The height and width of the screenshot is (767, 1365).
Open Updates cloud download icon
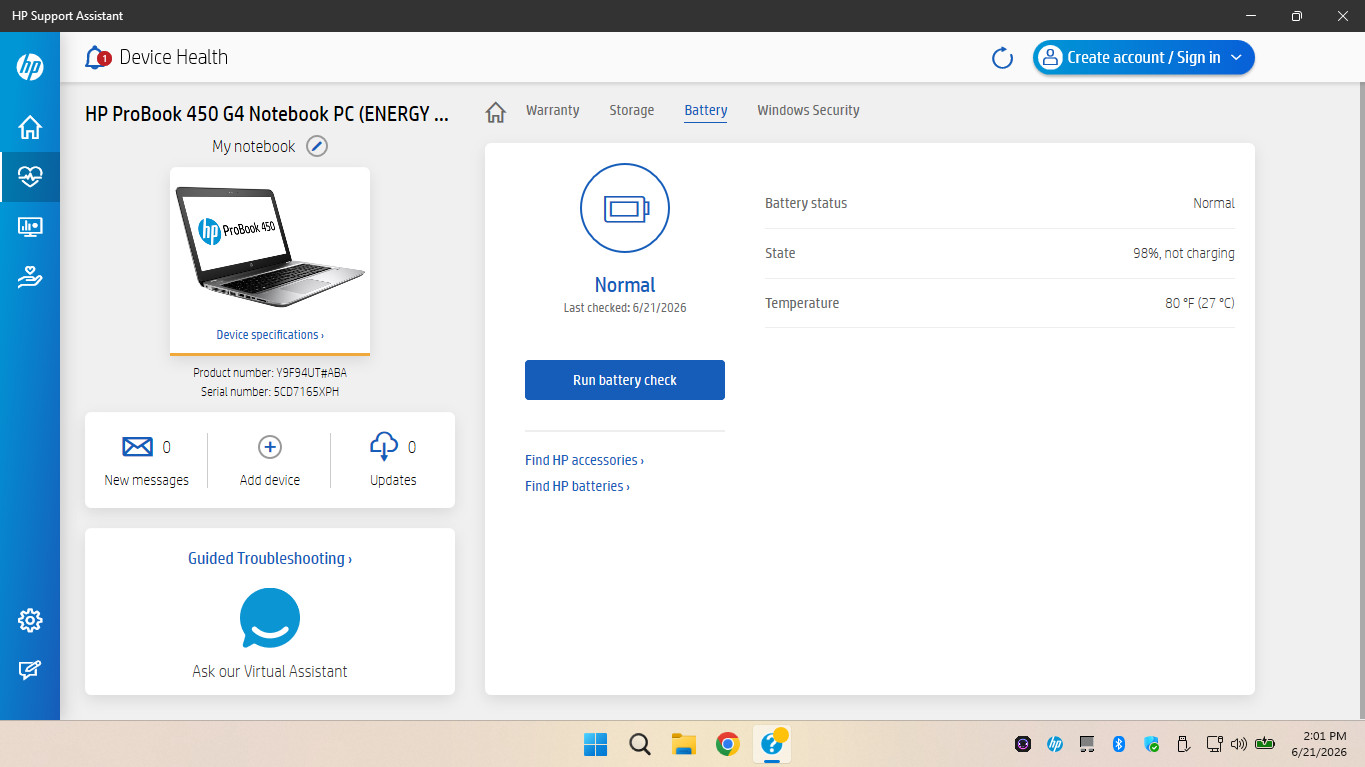(x=384, y=446)
